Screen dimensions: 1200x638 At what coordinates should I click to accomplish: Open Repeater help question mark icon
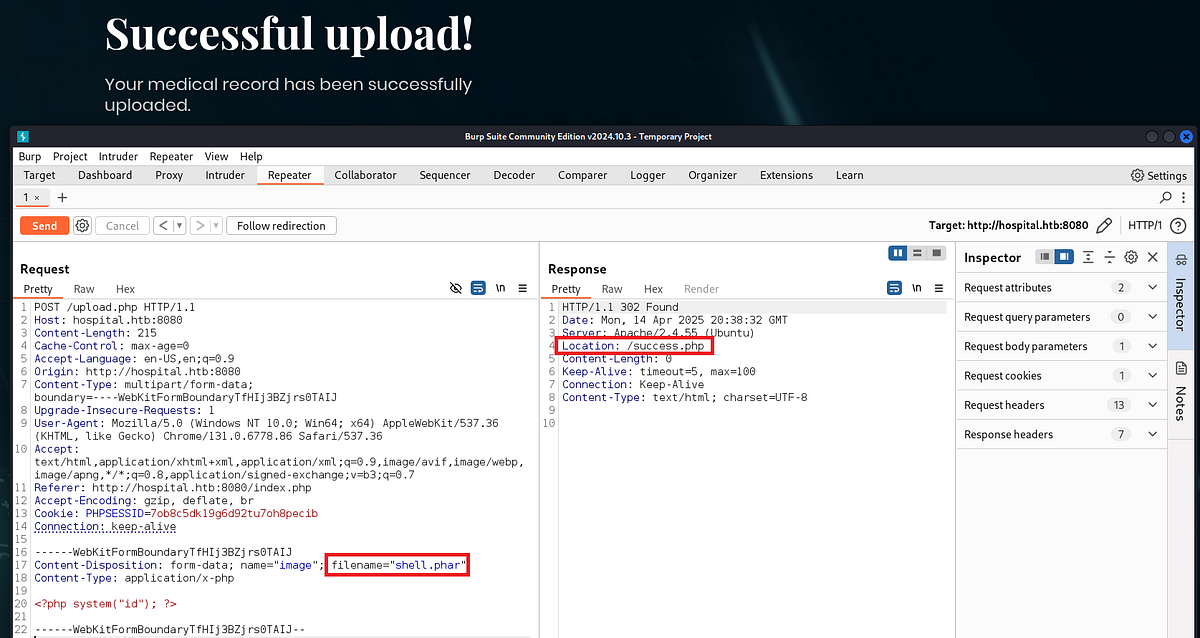(x=1177, y=226)
